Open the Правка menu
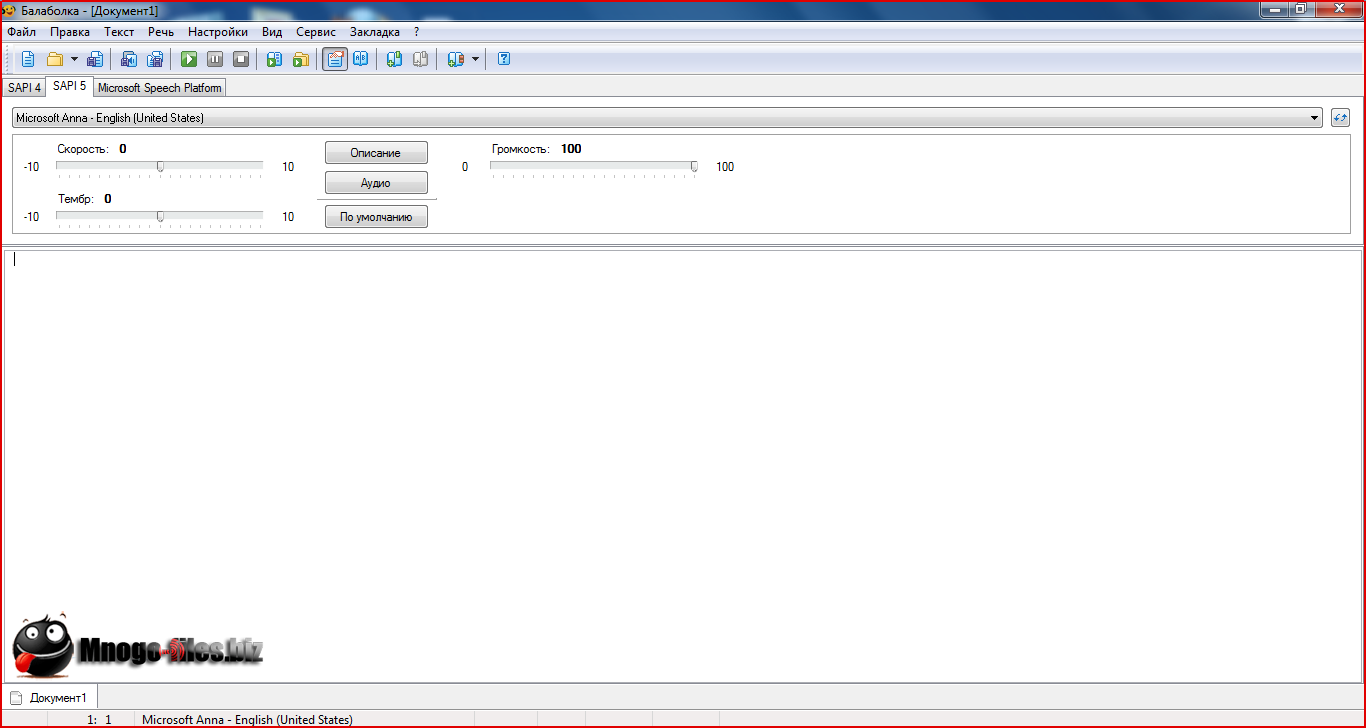The image size is (1366, 728). (70, 32)
